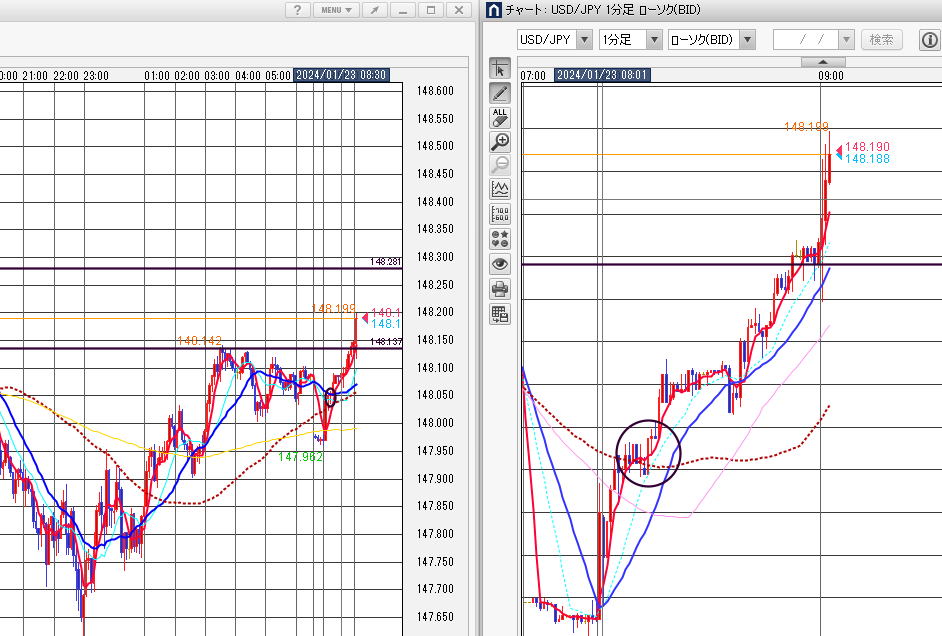
Task: Click the info circle icon at top right
Action: click(x=929, y=40)
